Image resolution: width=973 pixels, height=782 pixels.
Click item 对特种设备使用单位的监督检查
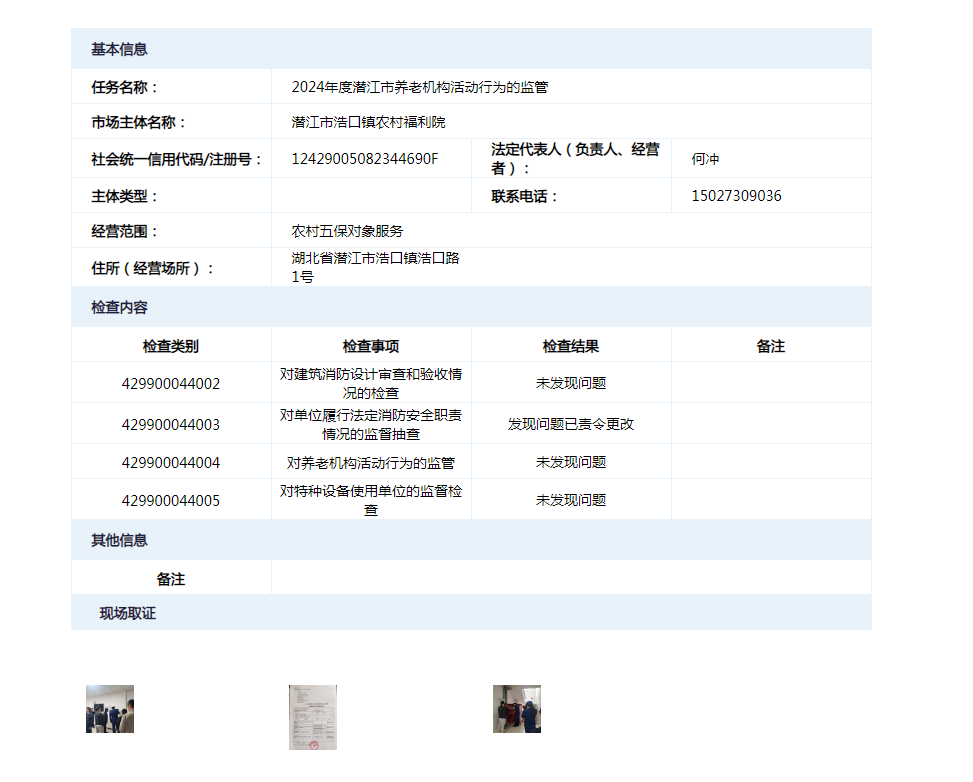coord(371,500)
